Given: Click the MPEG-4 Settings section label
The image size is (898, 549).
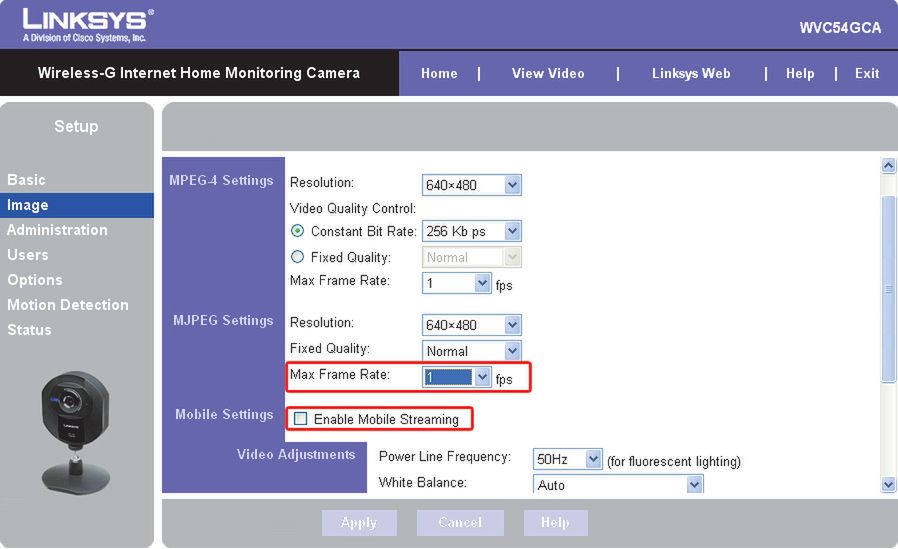Looking at the screenshot, I should pyautogui.click(x=221, y=180).
